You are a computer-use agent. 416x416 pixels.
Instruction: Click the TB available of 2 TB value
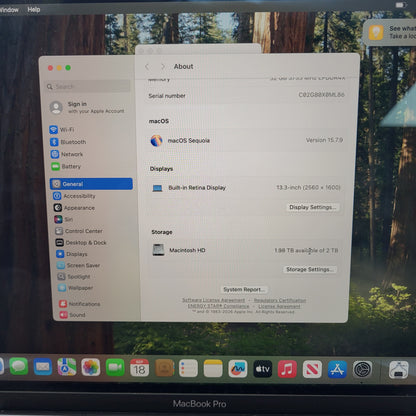[x=306, y=250]
